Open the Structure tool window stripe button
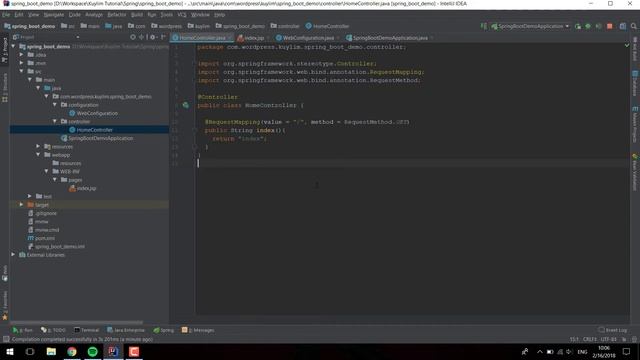The width and height of the screenshot is (640, 360). (x=5, y=88)
